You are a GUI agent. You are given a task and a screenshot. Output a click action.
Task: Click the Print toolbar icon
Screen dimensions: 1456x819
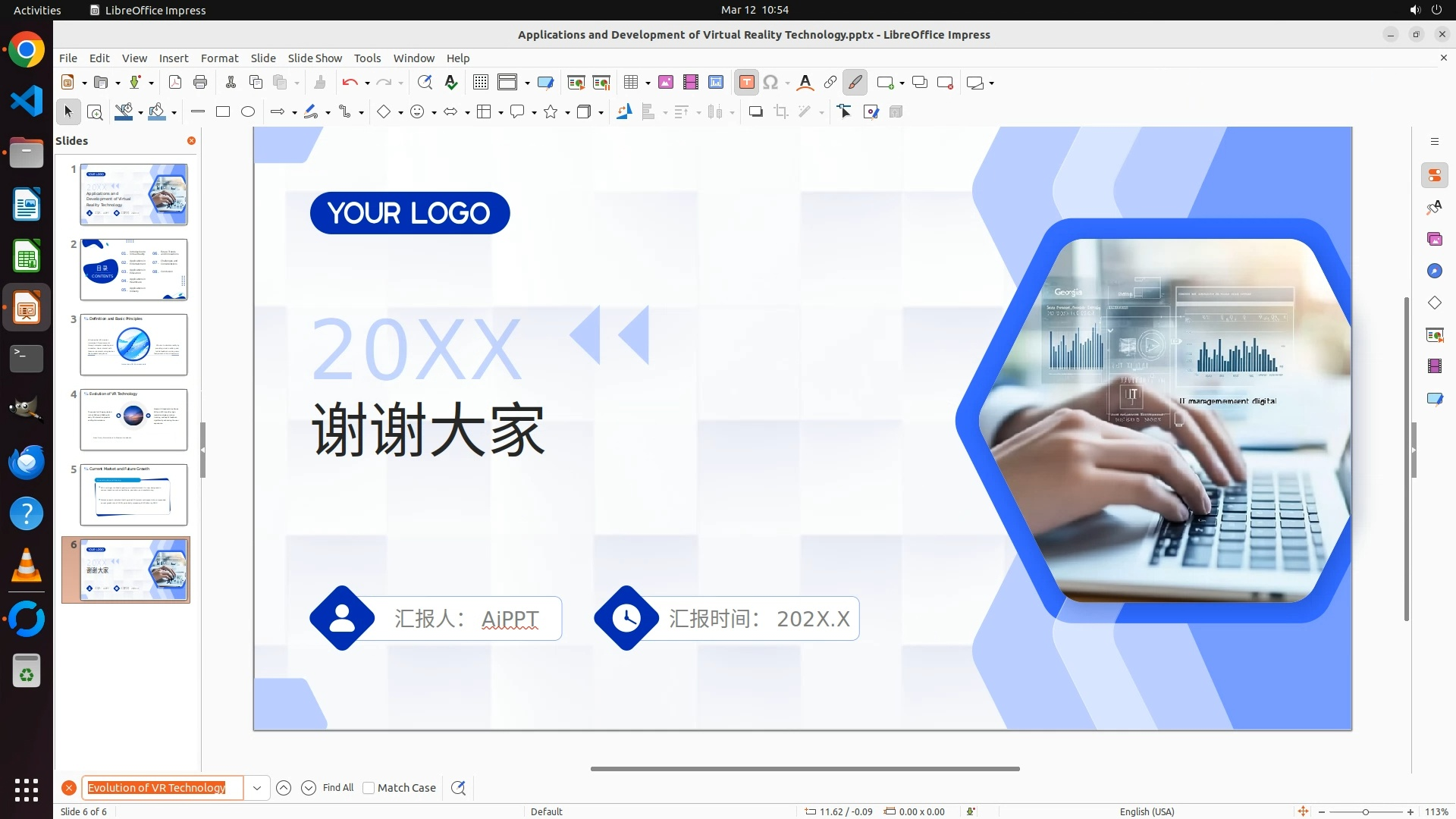tap(200, 83)
